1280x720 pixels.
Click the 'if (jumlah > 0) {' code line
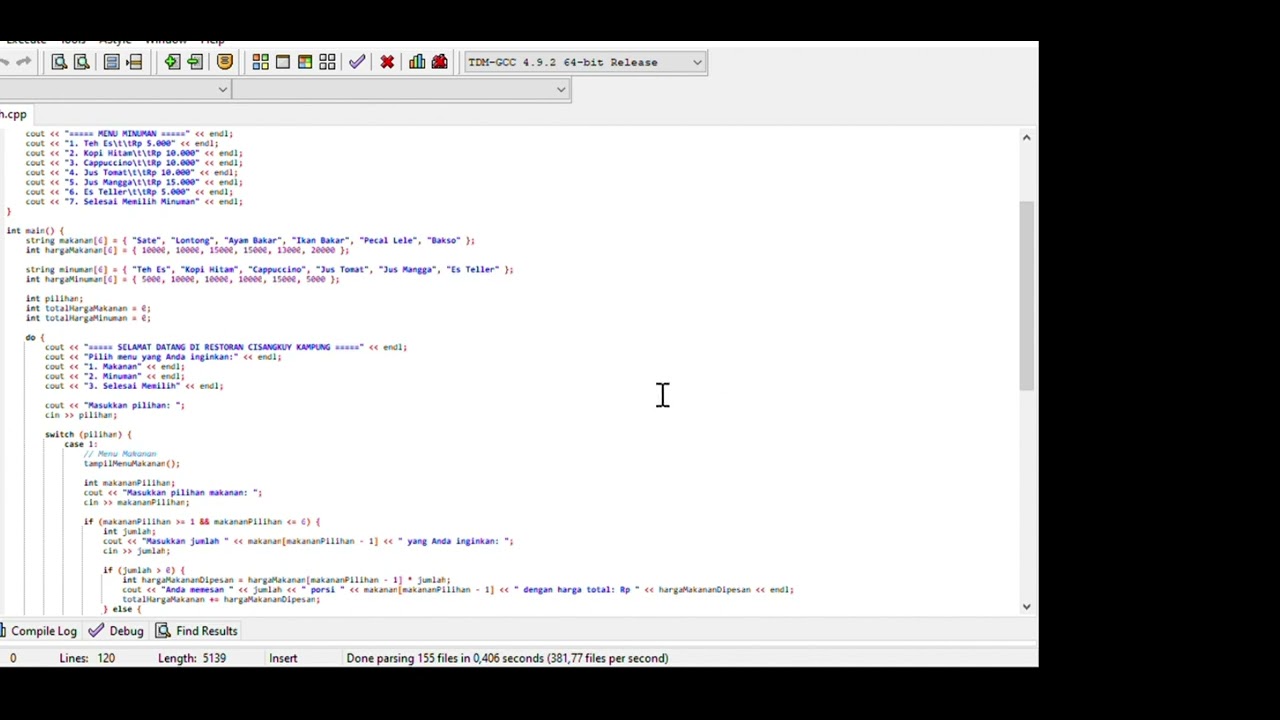tap(144, 570)
